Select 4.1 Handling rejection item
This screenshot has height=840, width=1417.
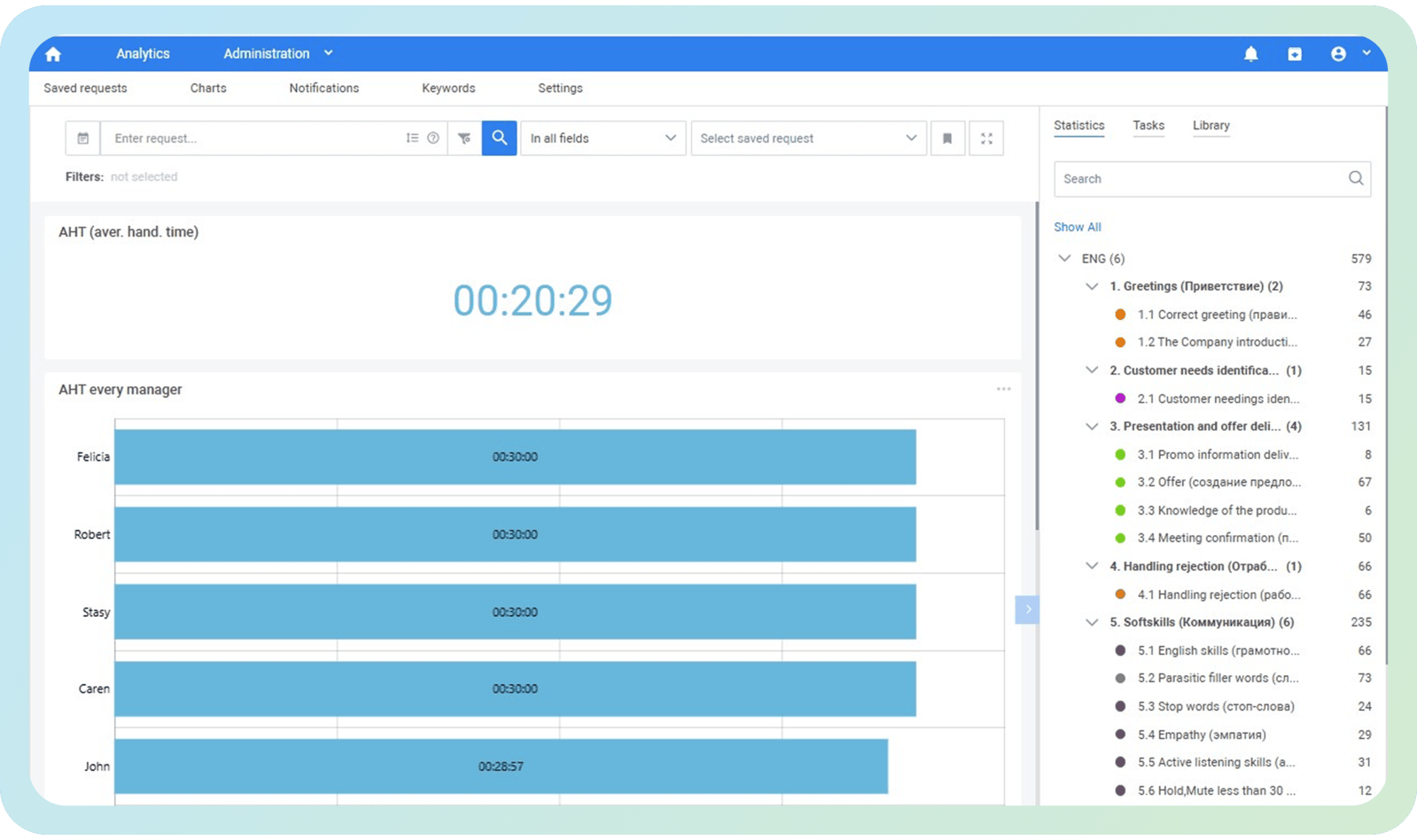tap(1219, 595)
